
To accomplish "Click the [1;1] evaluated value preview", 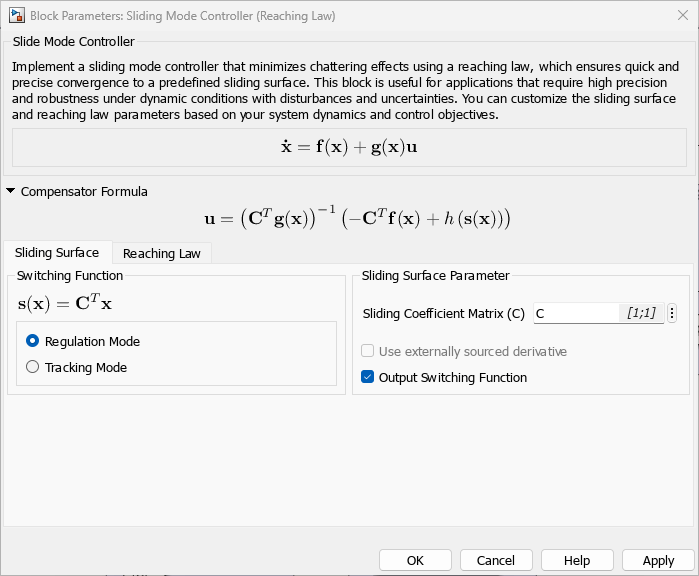I will click(x=641, y=314).
